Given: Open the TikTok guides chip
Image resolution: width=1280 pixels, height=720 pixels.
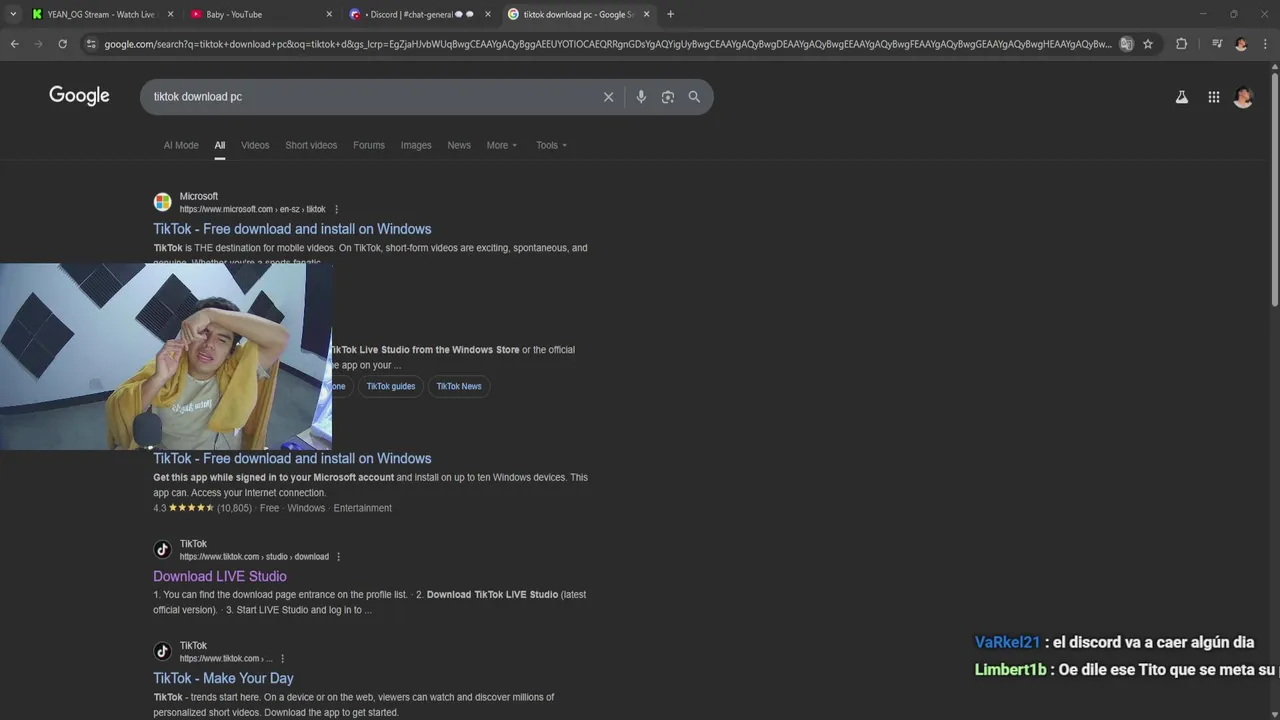Looking at the screenshot, I should point(390,386).
